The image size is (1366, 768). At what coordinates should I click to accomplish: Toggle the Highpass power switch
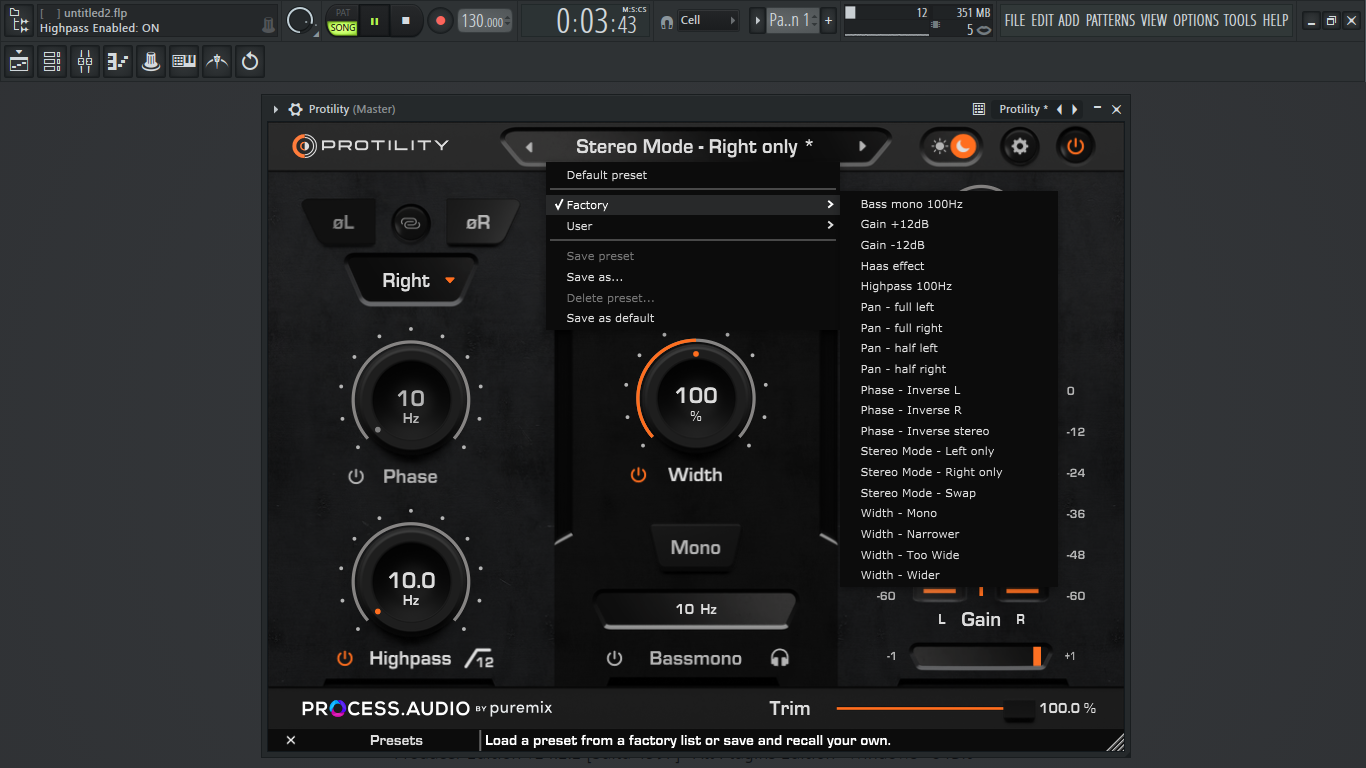(x=345, y=658)
